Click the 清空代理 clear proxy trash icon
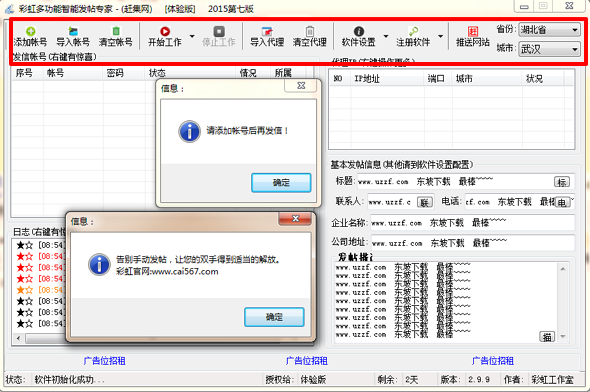 point(310,31)
